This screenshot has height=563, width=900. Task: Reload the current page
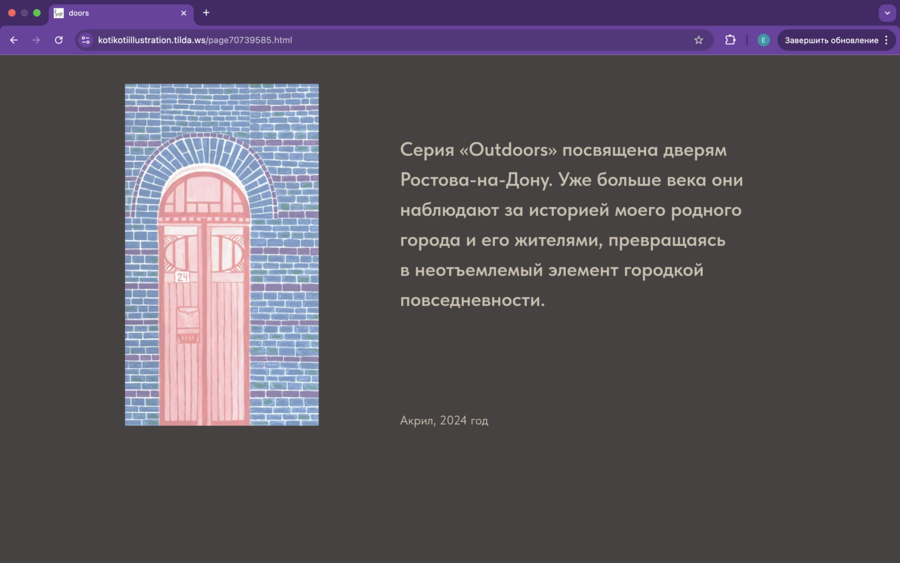point(59,40)
